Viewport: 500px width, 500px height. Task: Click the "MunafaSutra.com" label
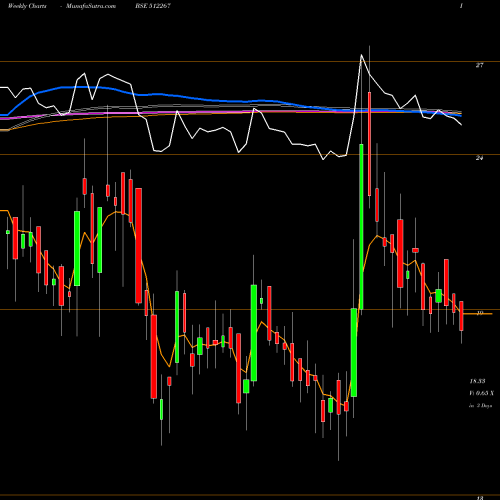(91, 6)
